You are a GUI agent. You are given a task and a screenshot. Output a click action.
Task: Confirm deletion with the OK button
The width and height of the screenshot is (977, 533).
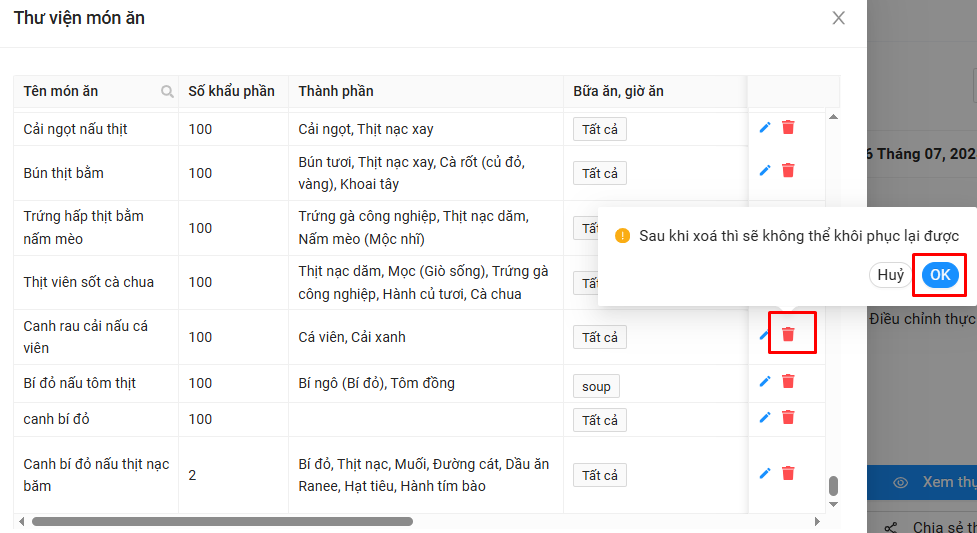[940, 276]
